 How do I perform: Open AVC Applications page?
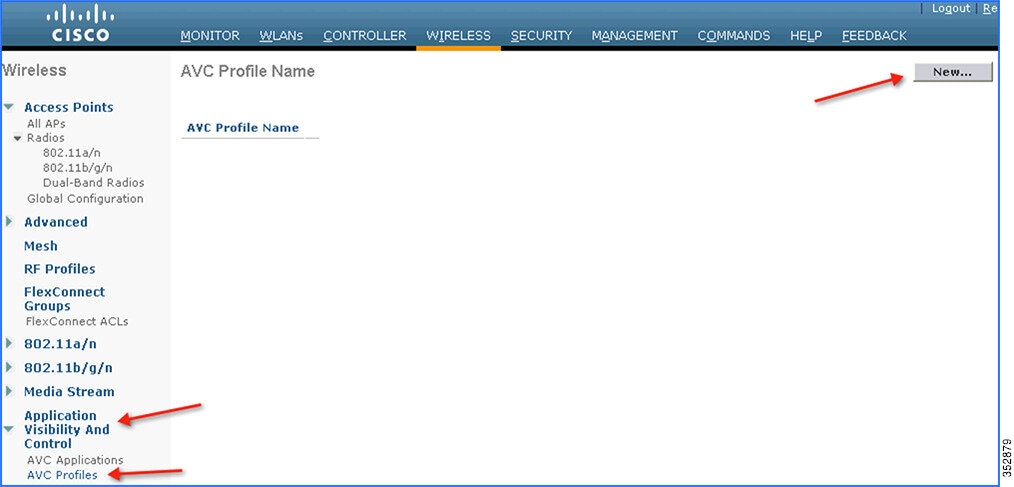click(75, 460)
